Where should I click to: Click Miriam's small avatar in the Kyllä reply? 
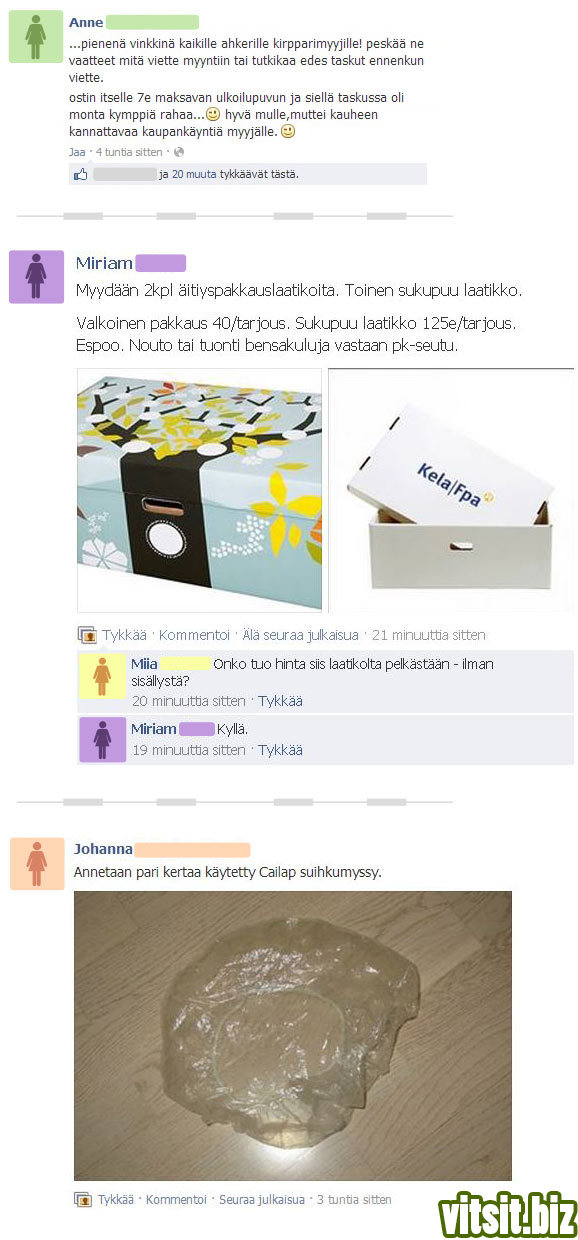103,739
